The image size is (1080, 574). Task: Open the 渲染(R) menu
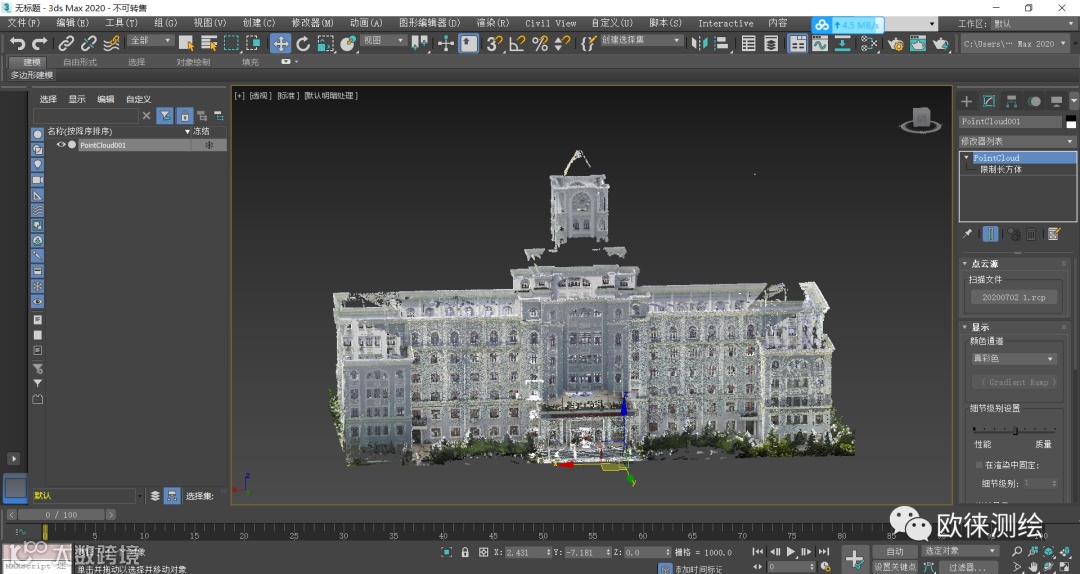492,23
